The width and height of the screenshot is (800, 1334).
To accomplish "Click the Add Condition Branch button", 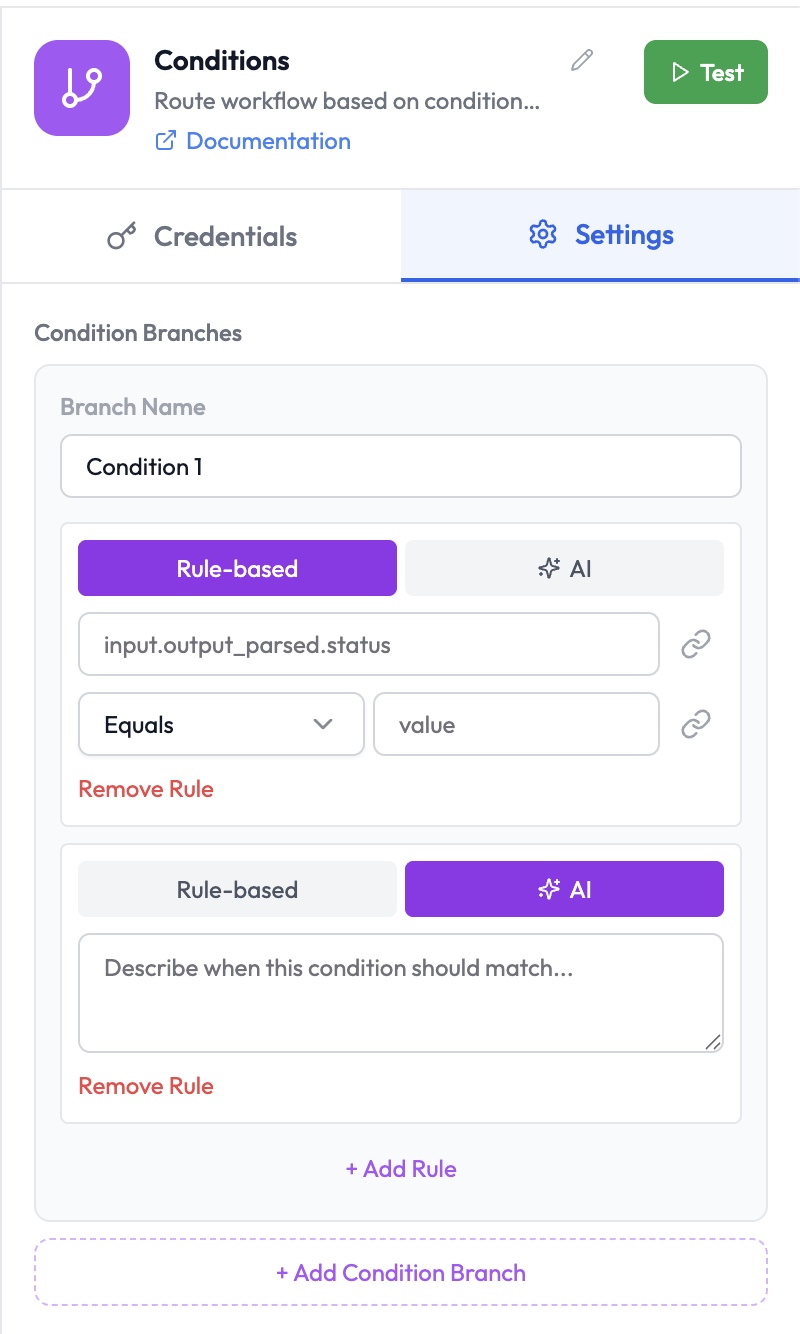I will 400,1272.
